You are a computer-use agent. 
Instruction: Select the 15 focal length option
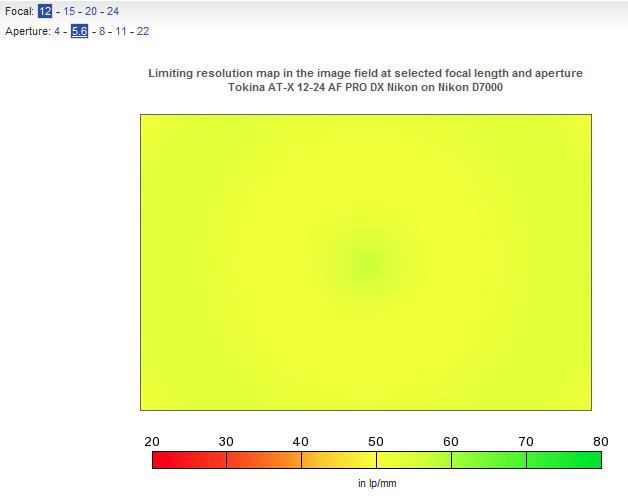[69, 11]
